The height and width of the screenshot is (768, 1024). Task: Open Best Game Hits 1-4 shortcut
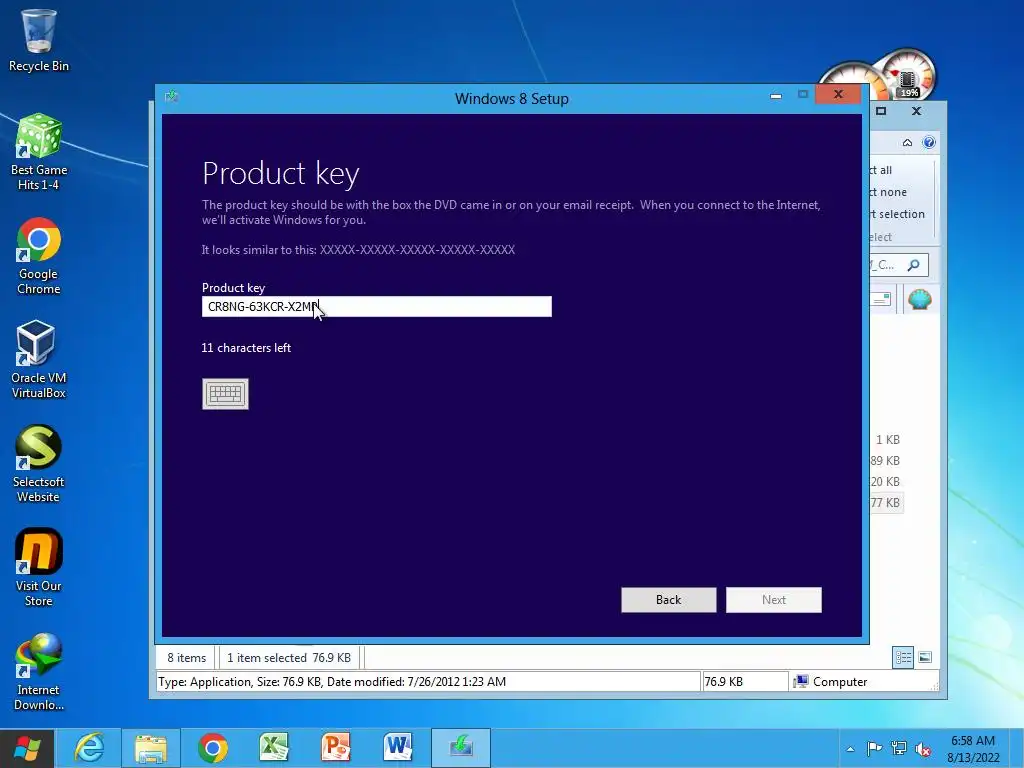point(39,152)
